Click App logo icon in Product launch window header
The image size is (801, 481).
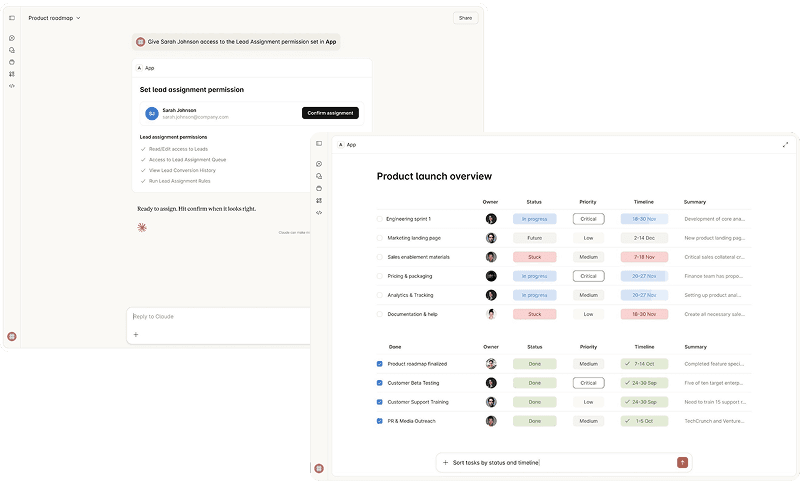coord(341,145)
